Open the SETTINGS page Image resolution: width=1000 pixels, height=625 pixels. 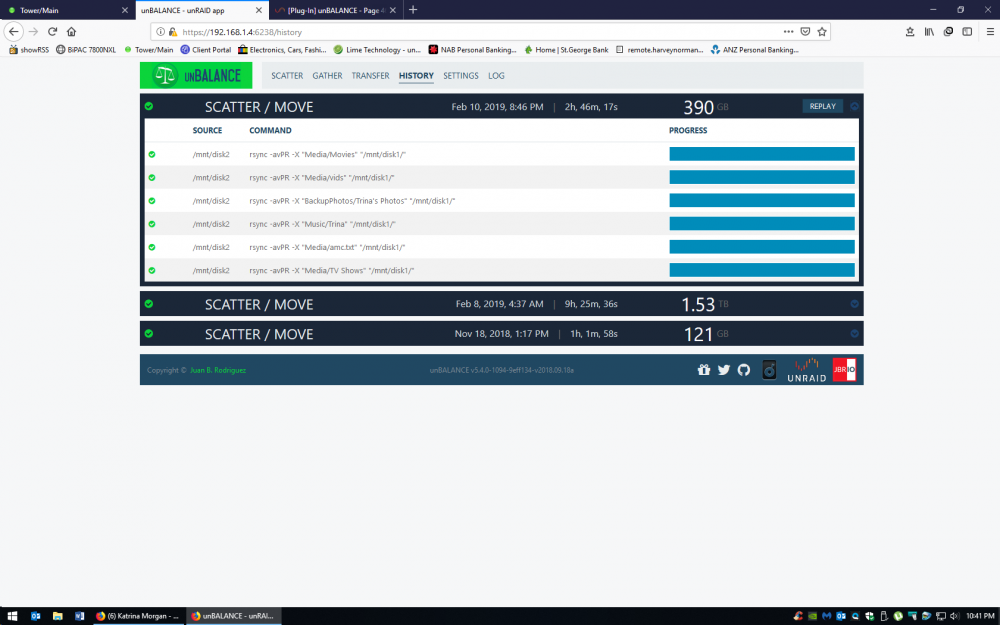[x=460, y=75]
